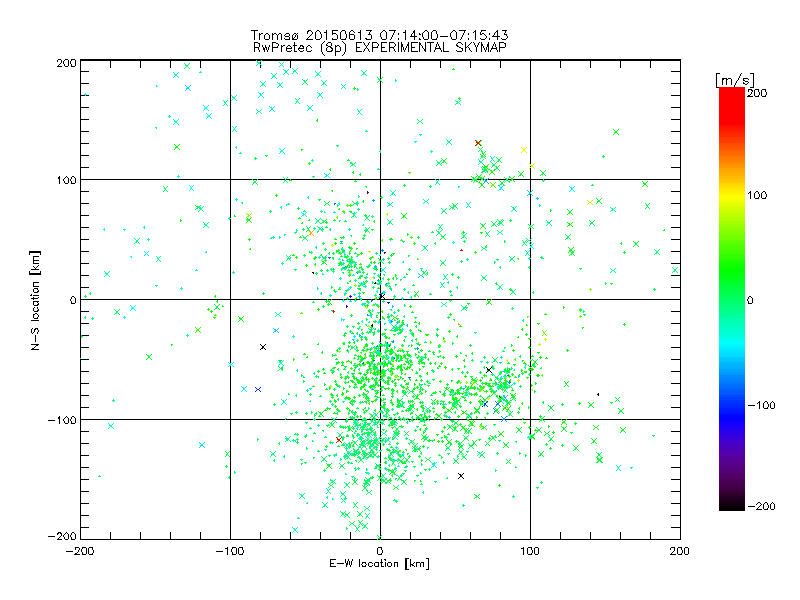Click the yellow X marker near E-W 95, N-S 125
The height and width of the screenshot is (600, 800).
(523, 150)
